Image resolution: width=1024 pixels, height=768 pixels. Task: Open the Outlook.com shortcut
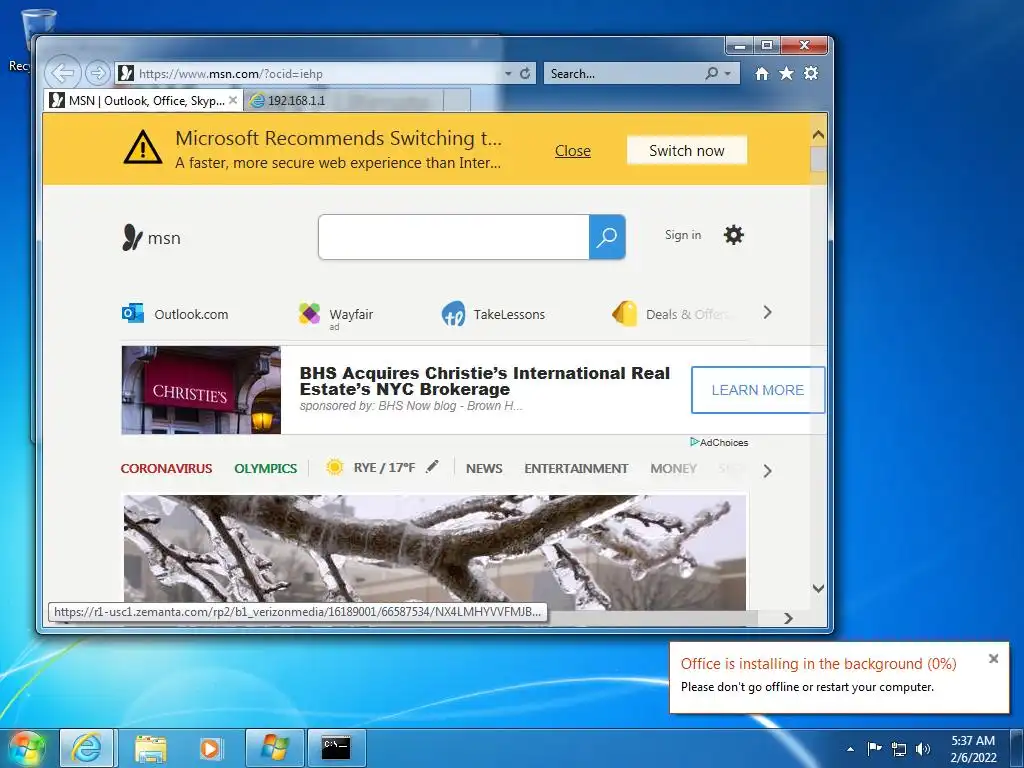[x=175, y=314]
